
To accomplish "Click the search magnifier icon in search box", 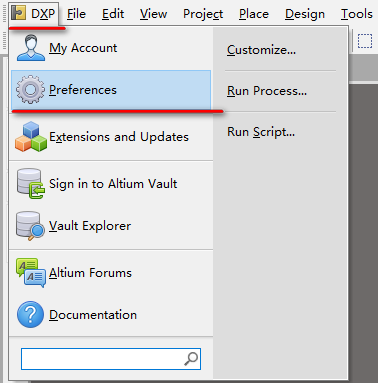I will click(191, 359).
